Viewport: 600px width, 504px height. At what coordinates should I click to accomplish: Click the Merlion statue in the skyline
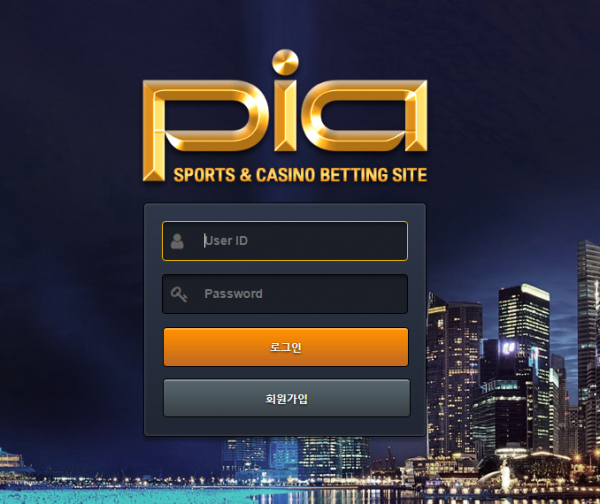506,473
